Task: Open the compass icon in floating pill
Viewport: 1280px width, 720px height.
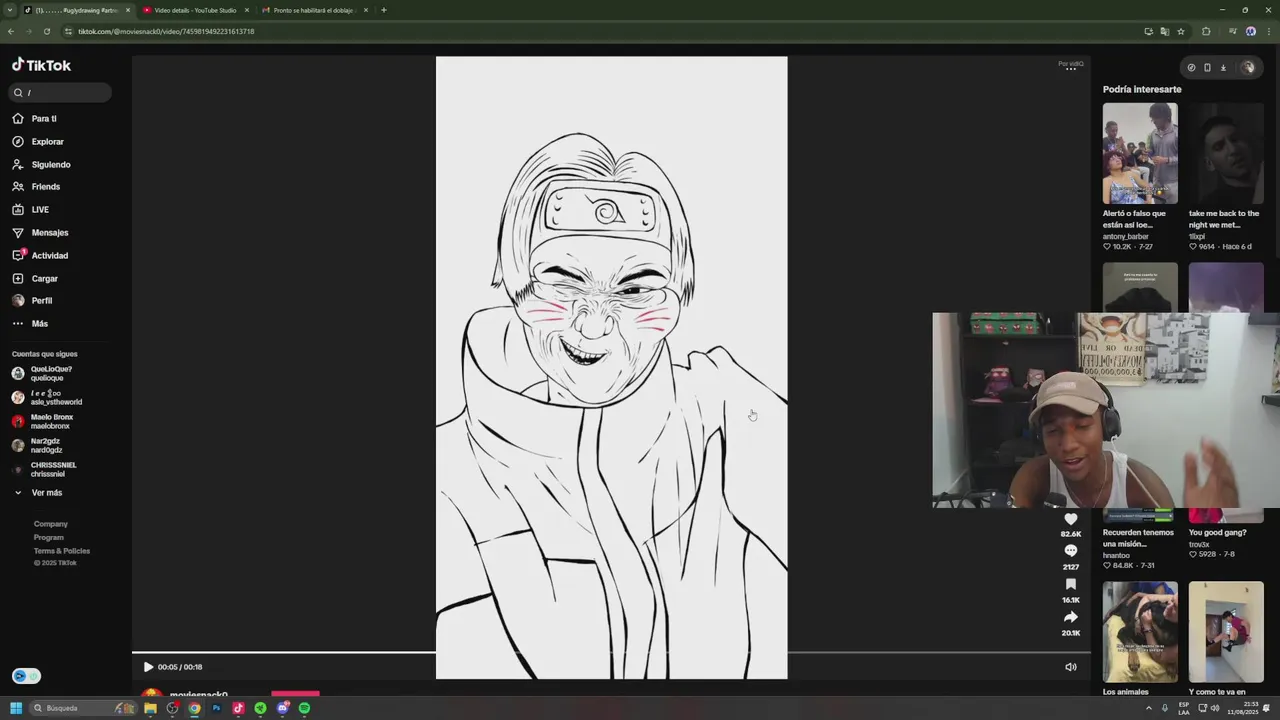Action: tap(1191, 68)
